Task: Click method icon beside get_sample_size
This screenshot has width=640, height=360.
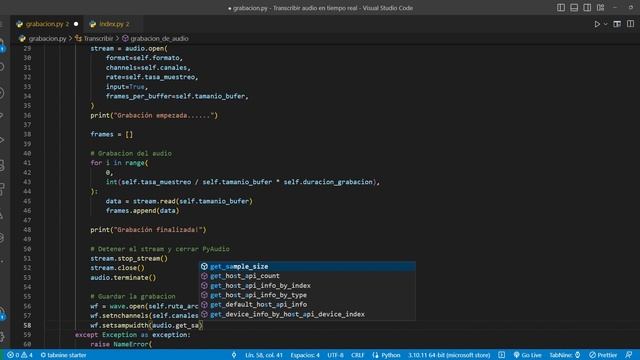Action: [x=204, y=267]
